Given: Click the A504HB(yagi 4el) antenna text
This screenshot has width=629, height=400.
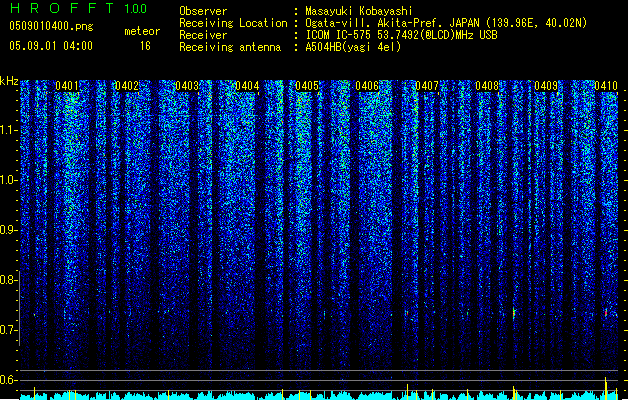Looking at the screenshot, I should tap(353, 47).
